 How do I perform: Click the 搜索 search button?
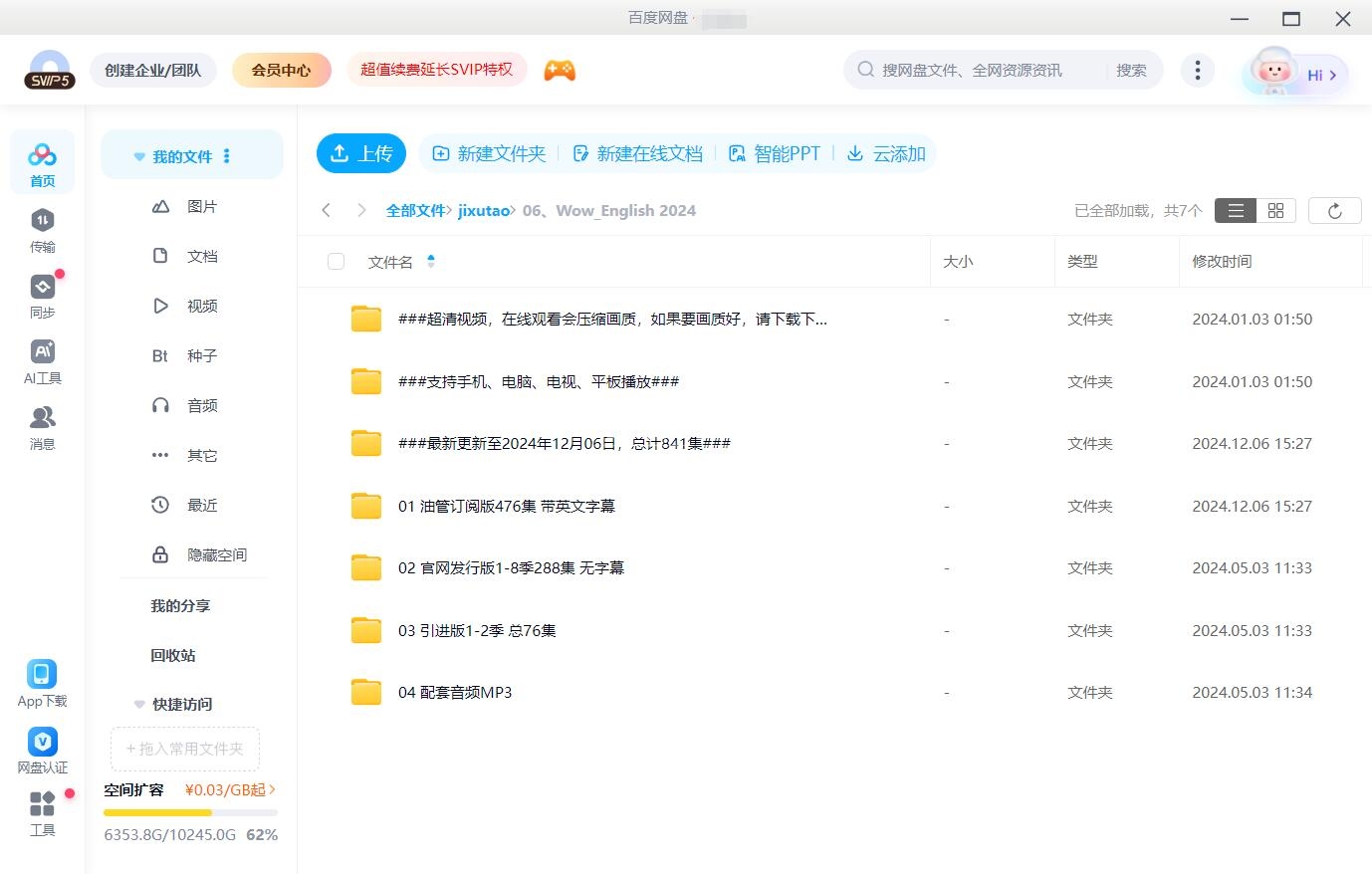click(1131, 70)
